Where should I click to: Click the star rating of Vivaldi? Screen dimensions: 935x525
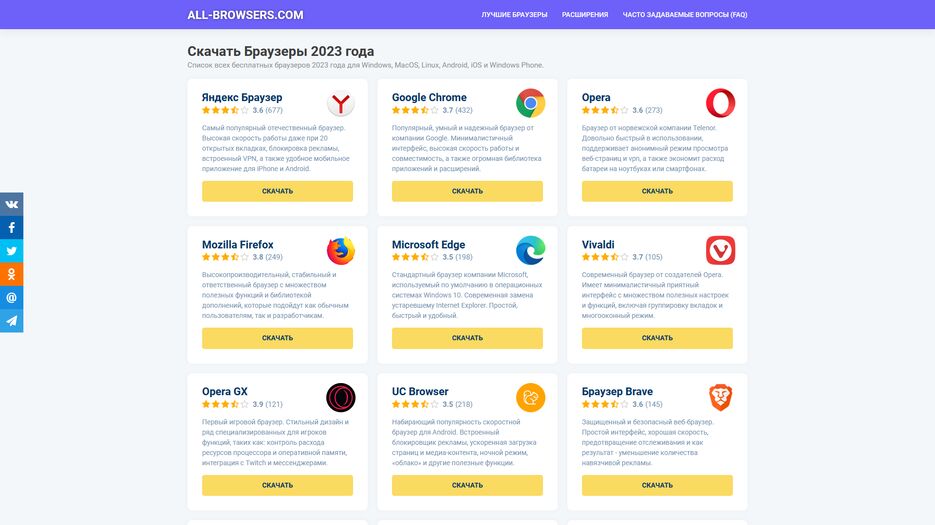point(605,257)
